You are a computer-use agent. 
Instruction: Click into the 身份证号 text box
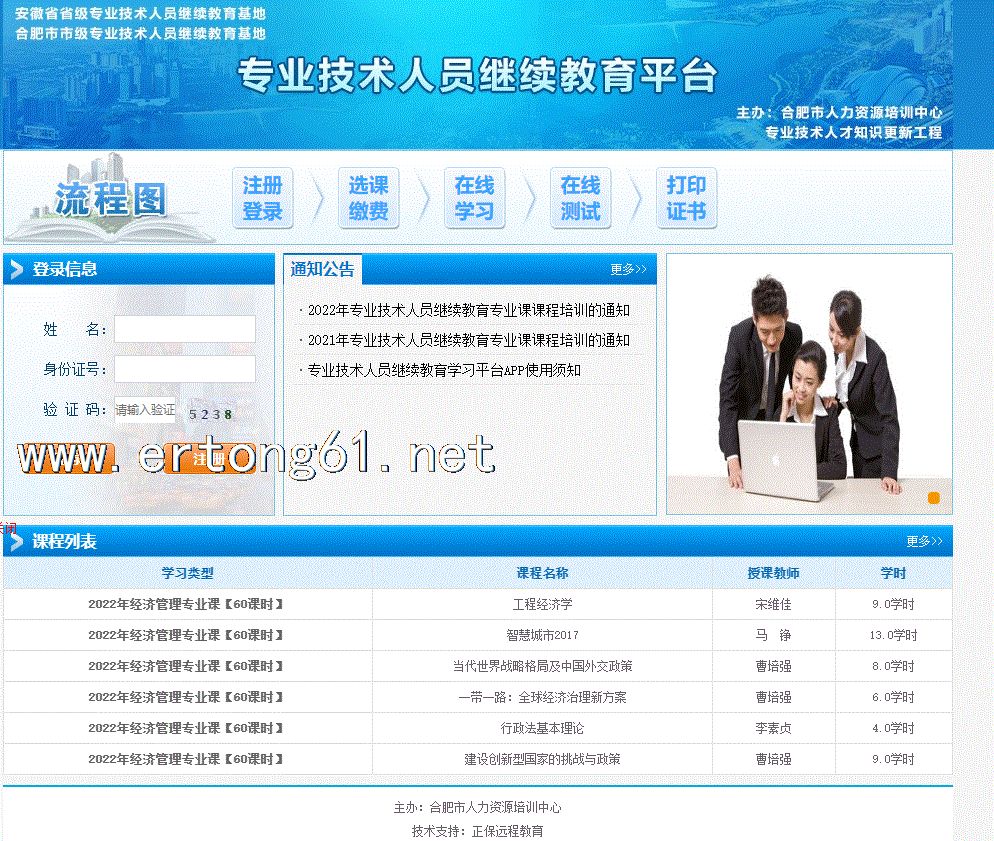(184, 369)
